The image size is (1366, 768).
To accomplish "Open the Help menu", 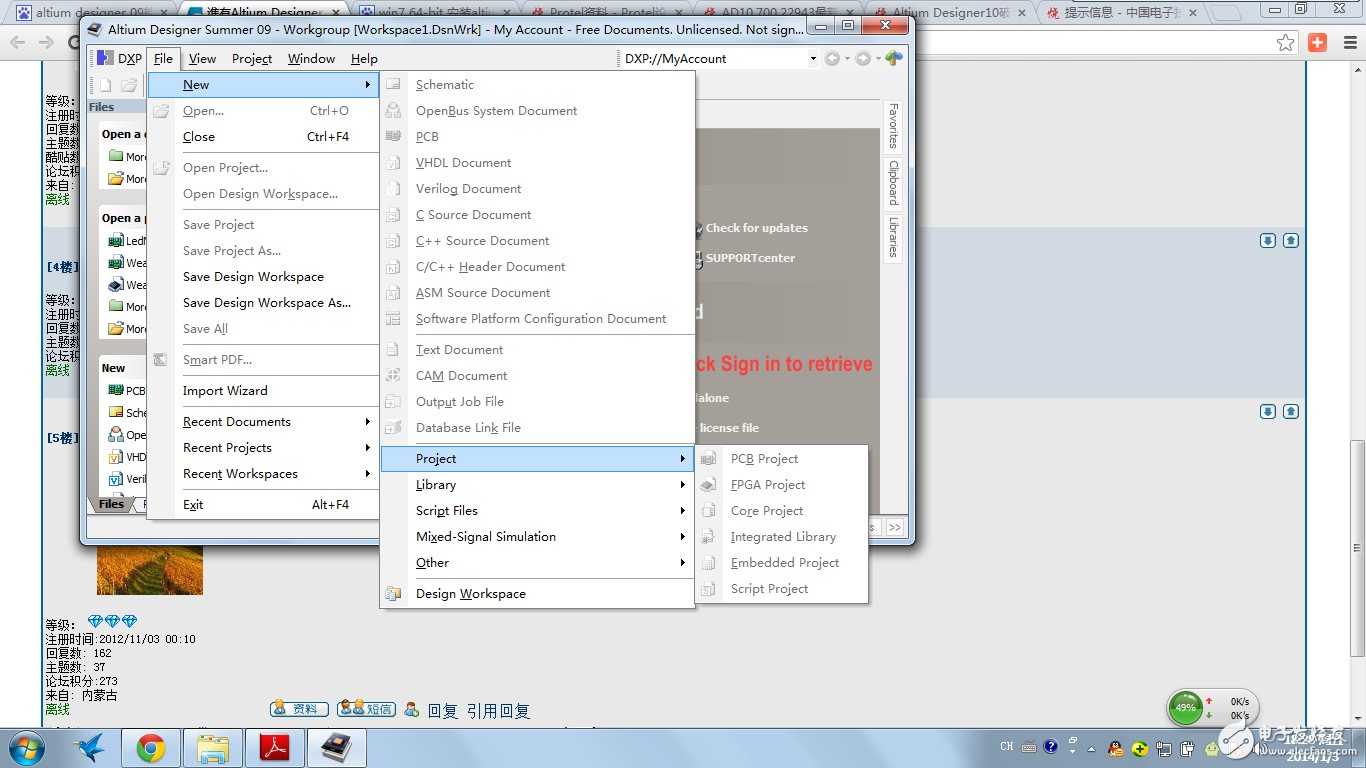I will point(364,59).
